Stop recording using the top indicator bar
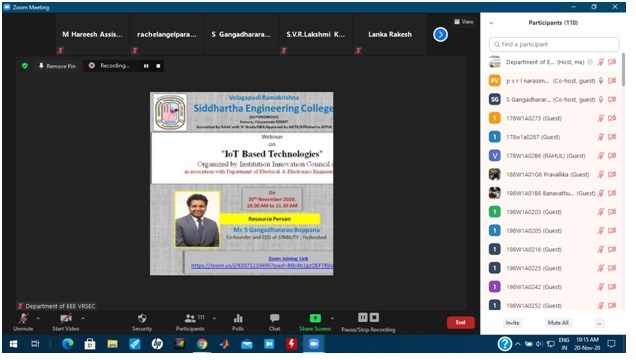Image resolution: width=636 pixels, height=360 pixels. [x=158, y=66]
